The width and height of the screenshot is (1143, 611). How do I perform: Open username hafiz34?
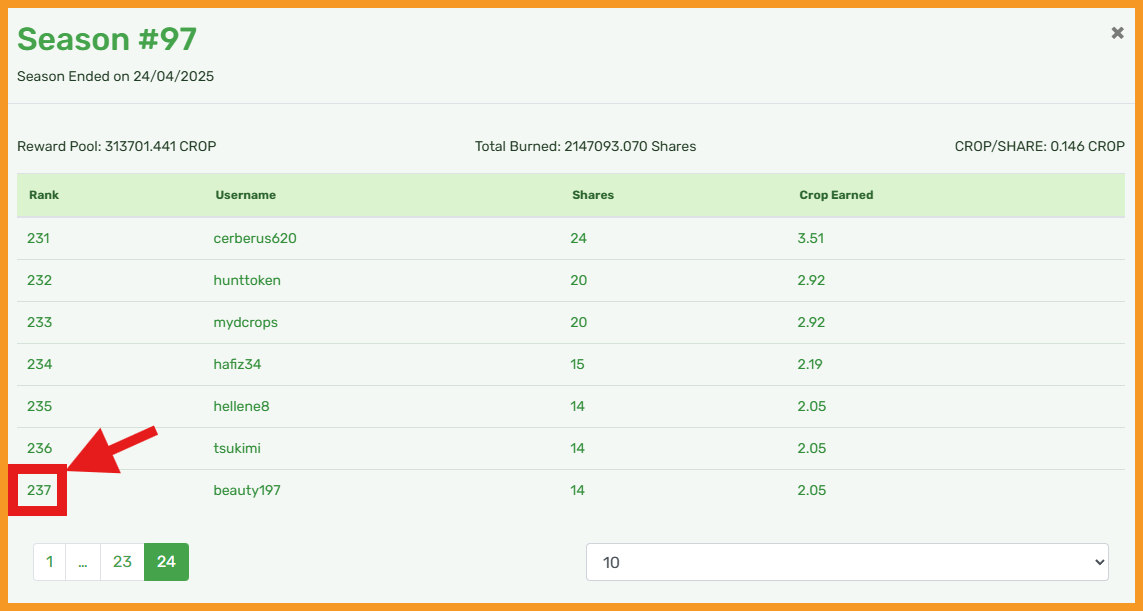click(237, 365)
